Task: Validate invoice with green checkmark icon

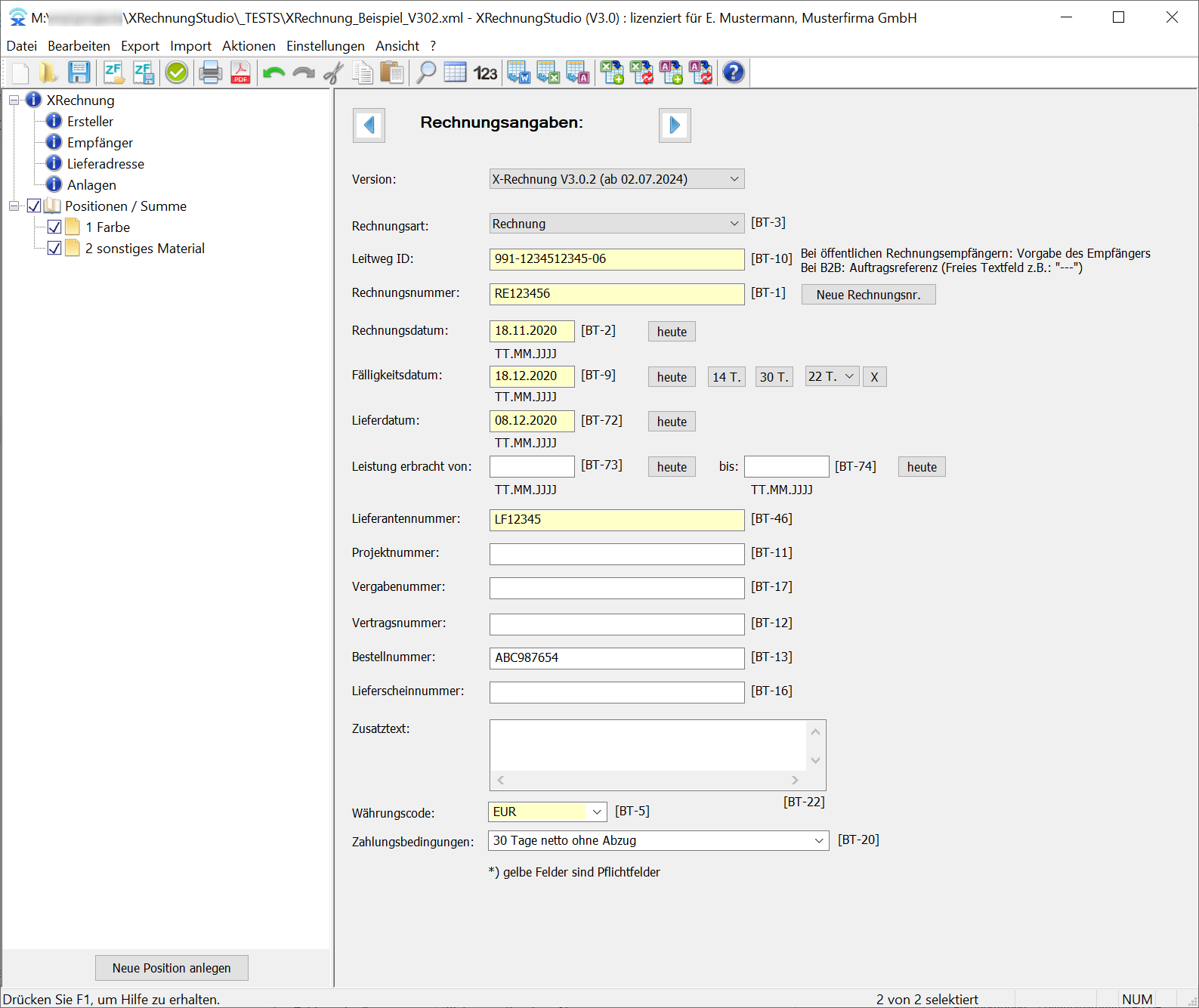Action: [x=177, y=73]
